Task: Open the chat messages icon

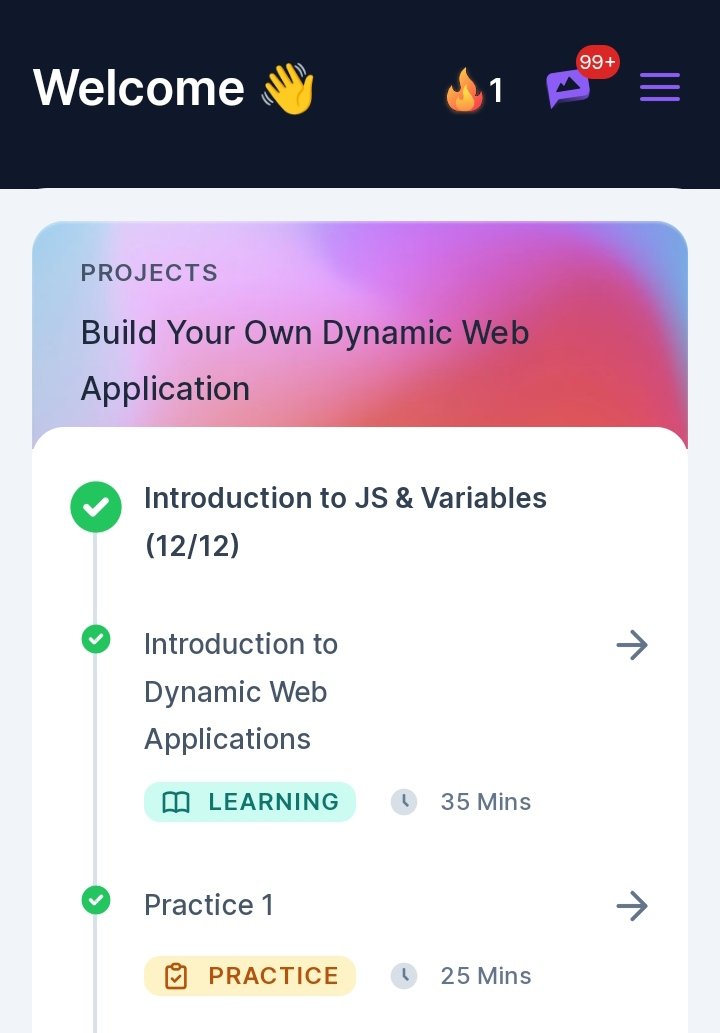Action: (x=567, y=88)
